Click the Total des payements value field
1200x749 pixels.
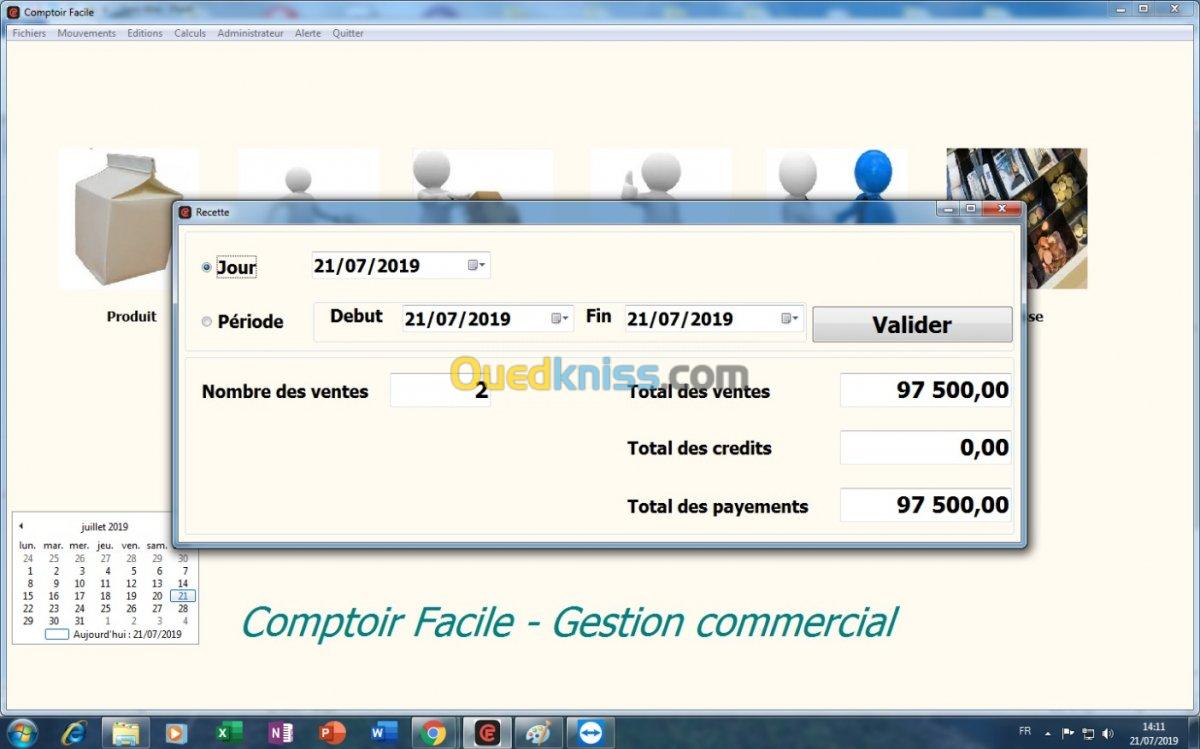(x=926, y=505)
